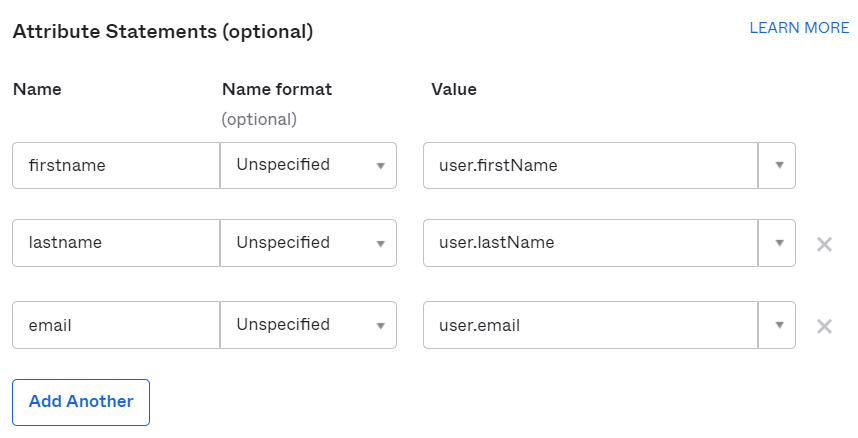Click the Name column label
858x438 pixels.
tap(37, 89)
